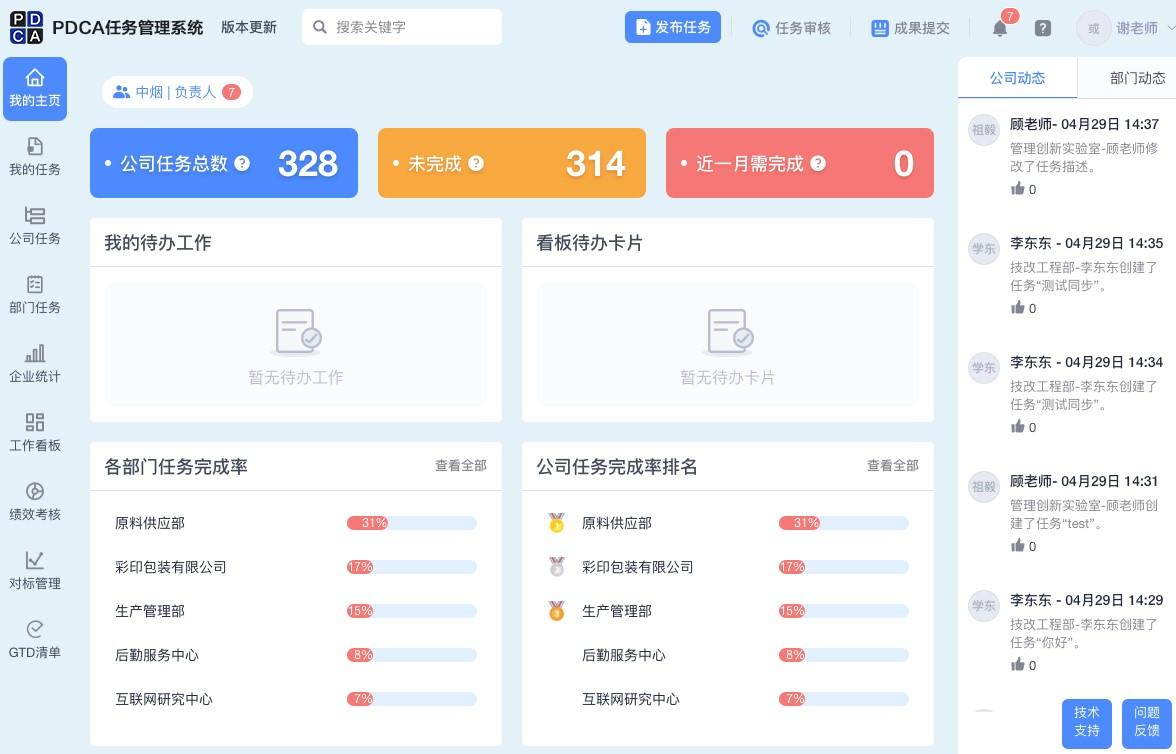Click help icon next to 公司任务总数
Screen dimensions: 1176x754
[x=242, y=163]
